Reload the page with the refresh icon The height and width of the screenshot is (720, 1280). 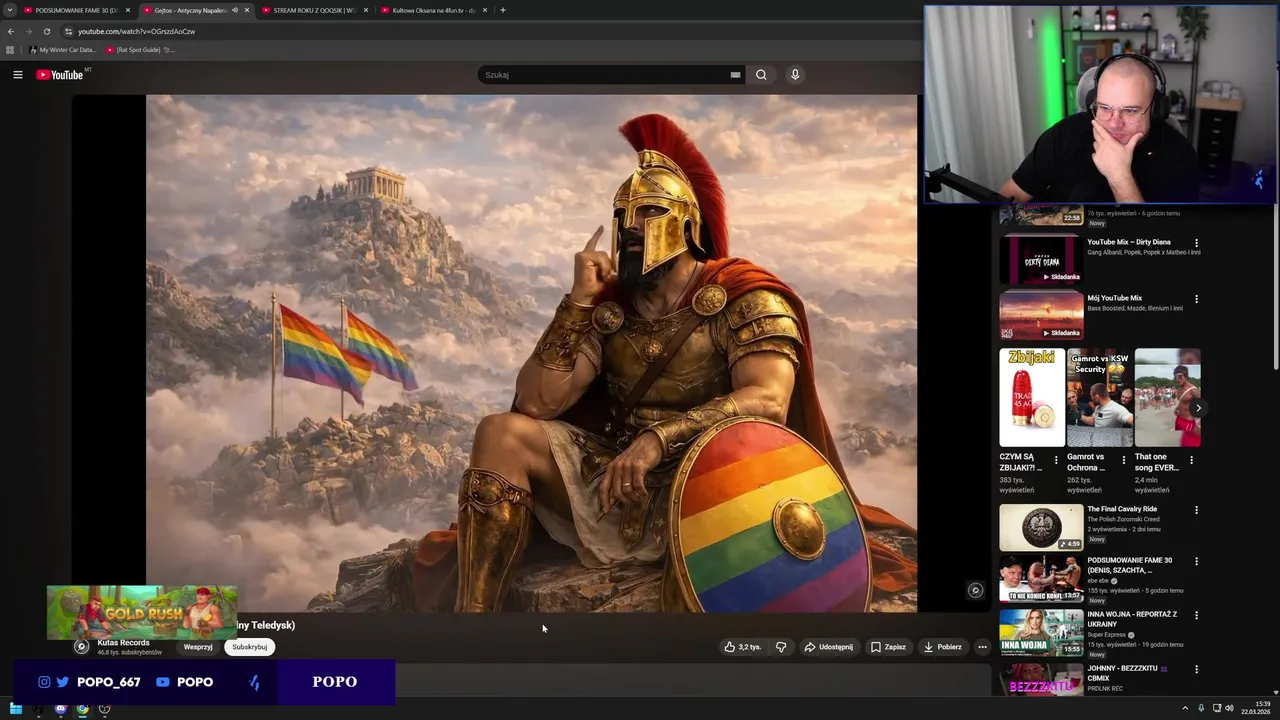pyautogui.click(x=47, y=31)
